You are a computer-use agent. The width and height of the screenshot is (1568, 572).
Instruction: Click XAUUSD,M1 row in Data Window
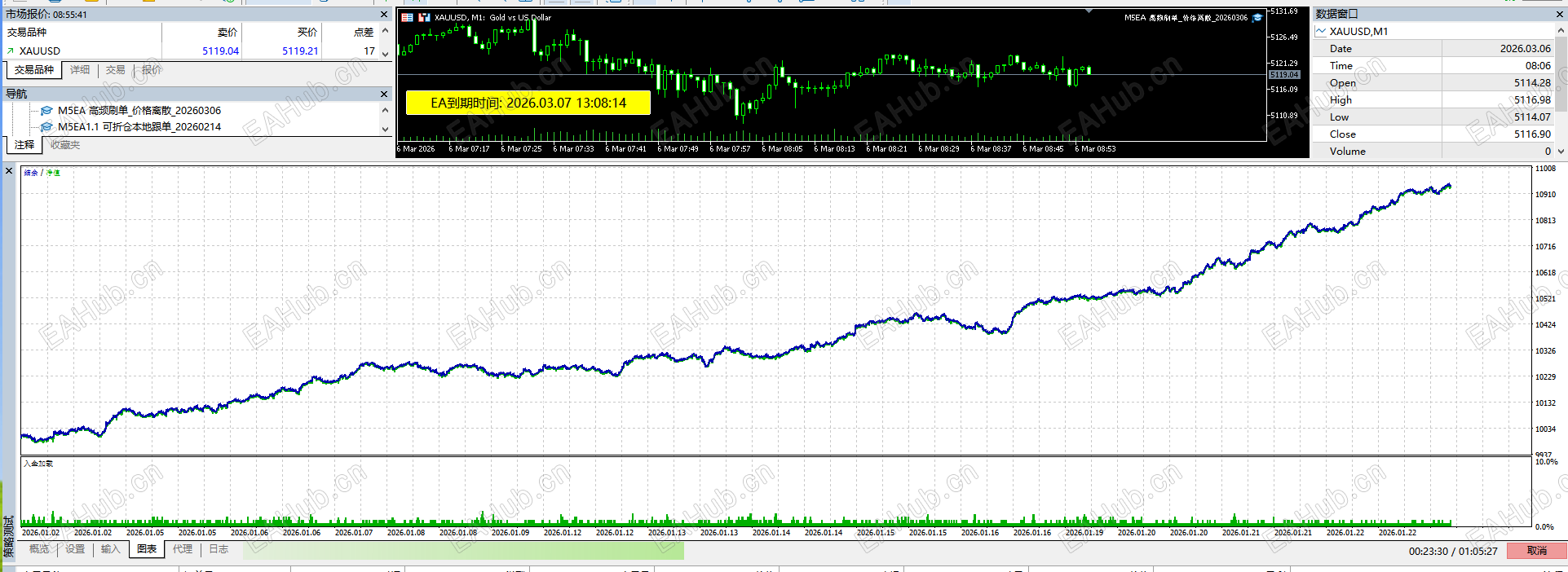click(1433, 31)
